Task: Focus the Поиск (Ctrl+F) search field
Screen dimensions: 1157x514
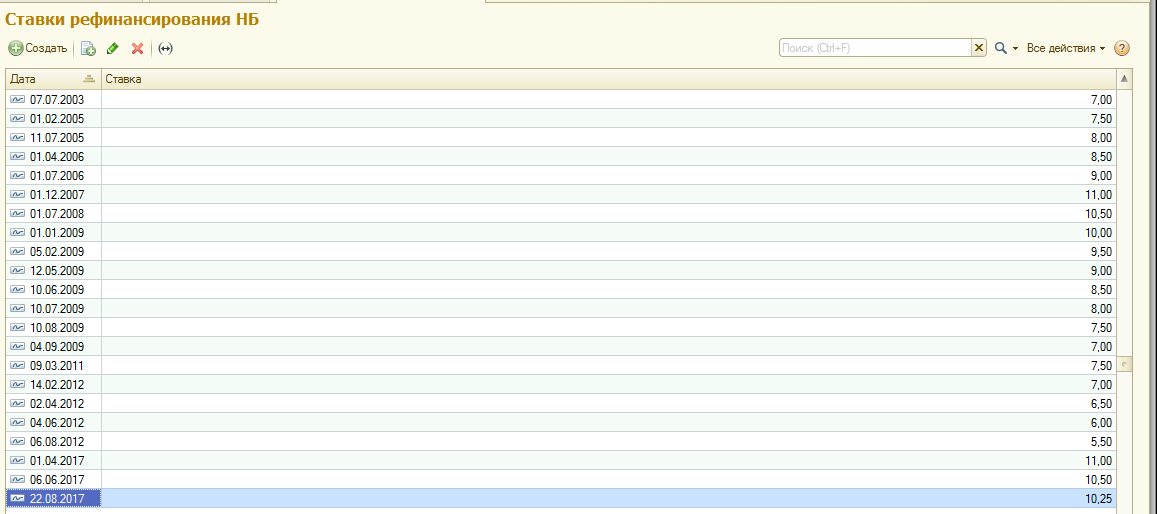Action: pyautogui.click(x=875, y=48)
